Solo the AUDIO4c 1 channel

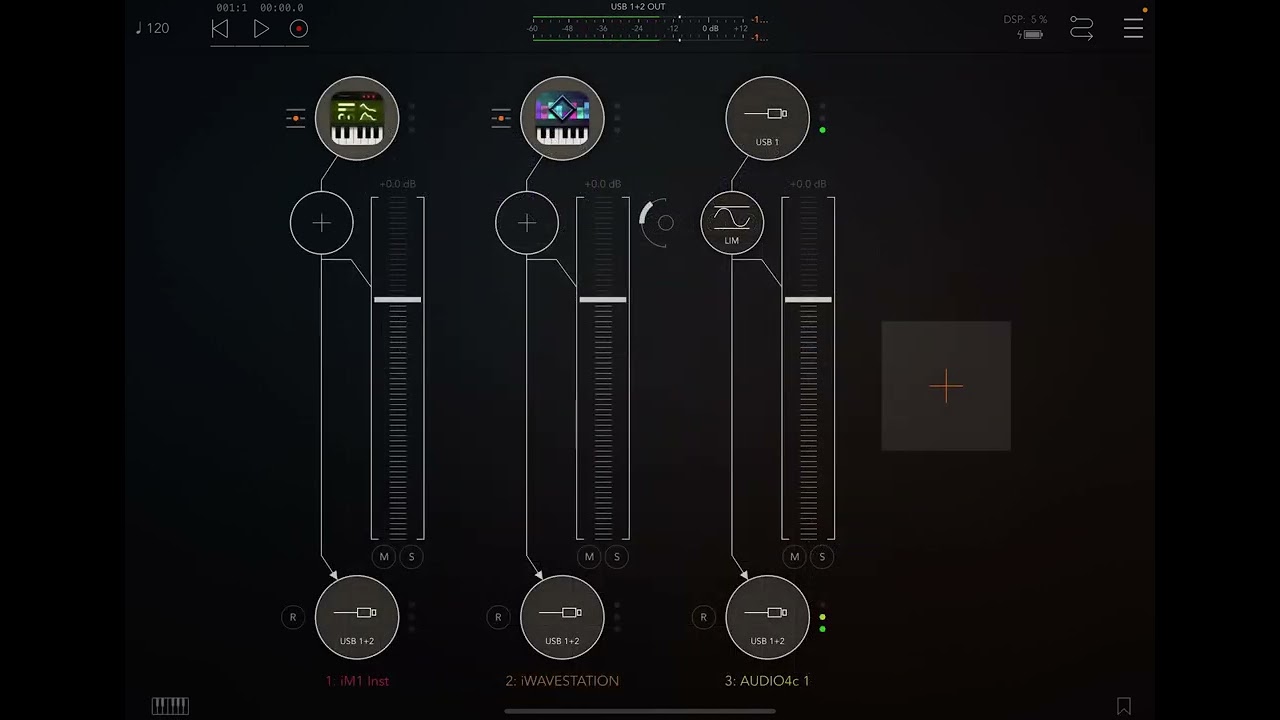pyautogui.click(x=822, y=557)
